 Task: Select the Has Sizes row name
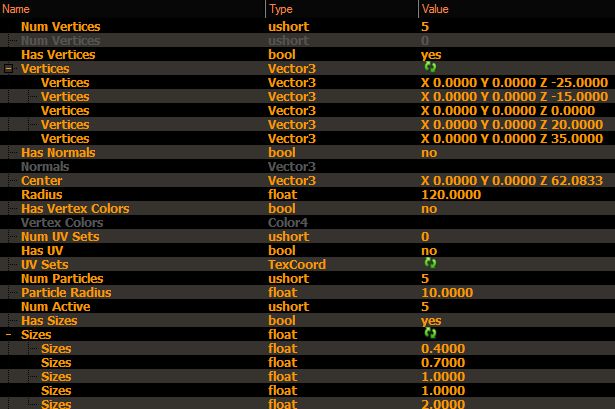pos(49,321)
